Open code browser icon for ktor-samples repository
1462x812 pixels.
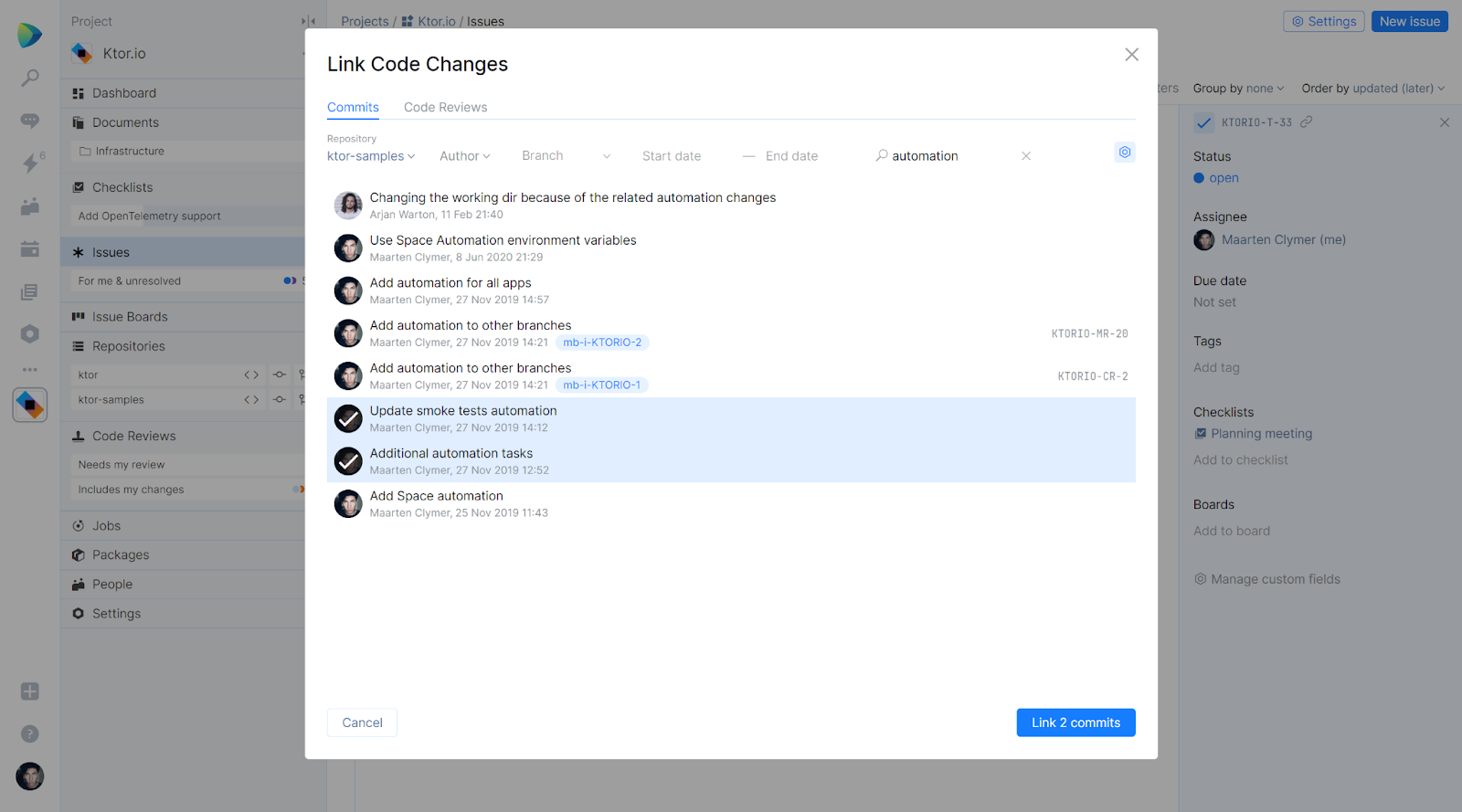click(251, 399)
